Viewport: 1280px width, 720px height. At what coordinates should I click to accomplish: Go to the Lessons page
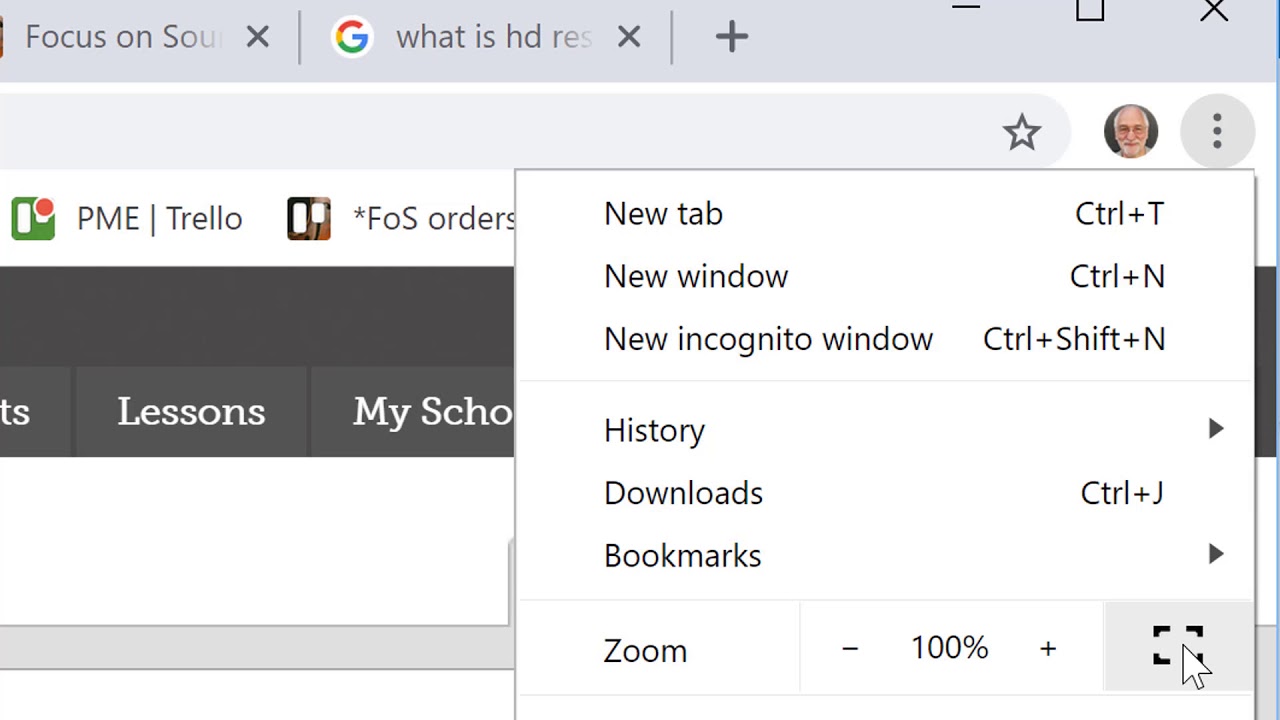point(191,412)
